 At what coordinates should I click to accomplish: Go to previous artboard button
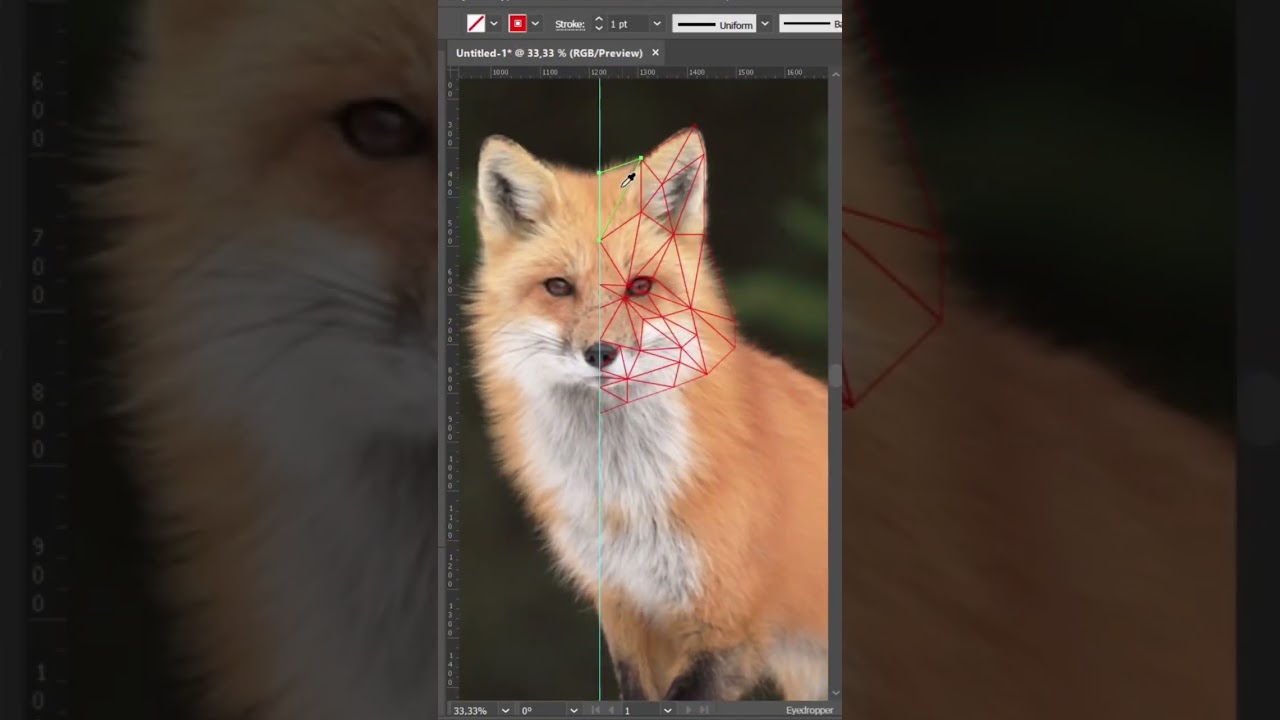[611, 710]
